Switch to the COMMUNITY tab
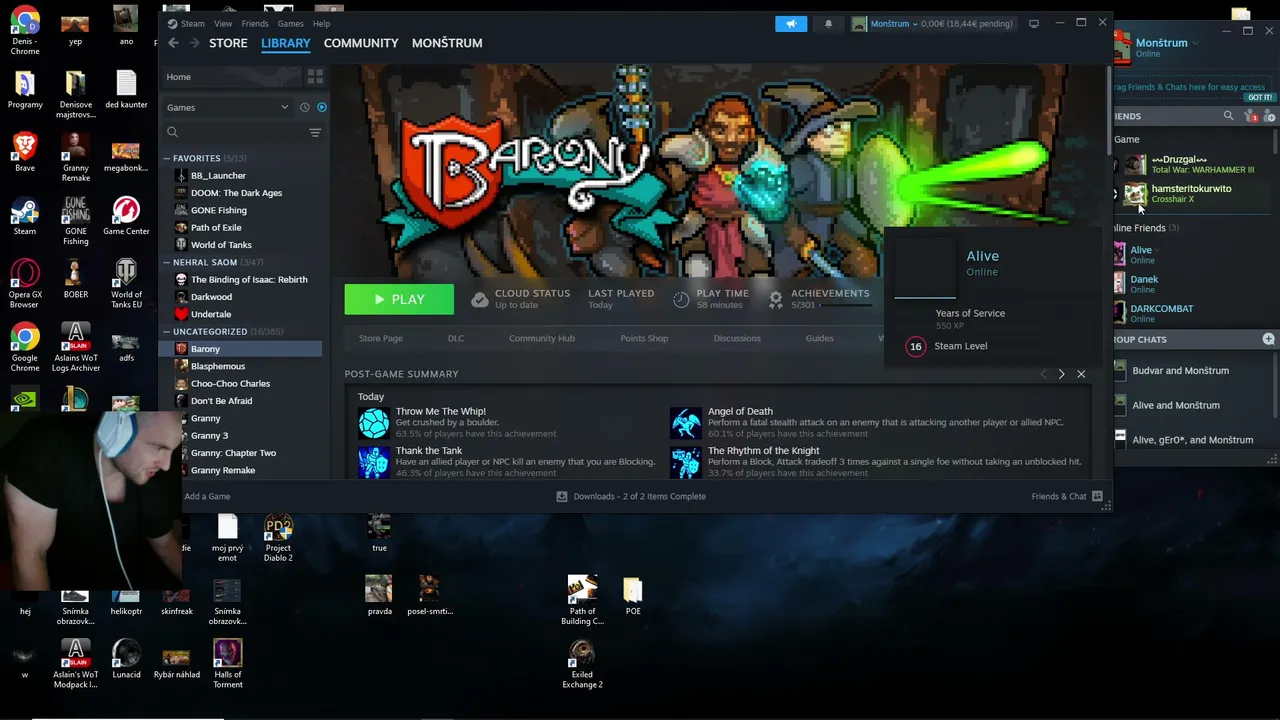 pyautogui.click(x=361, y=43)
